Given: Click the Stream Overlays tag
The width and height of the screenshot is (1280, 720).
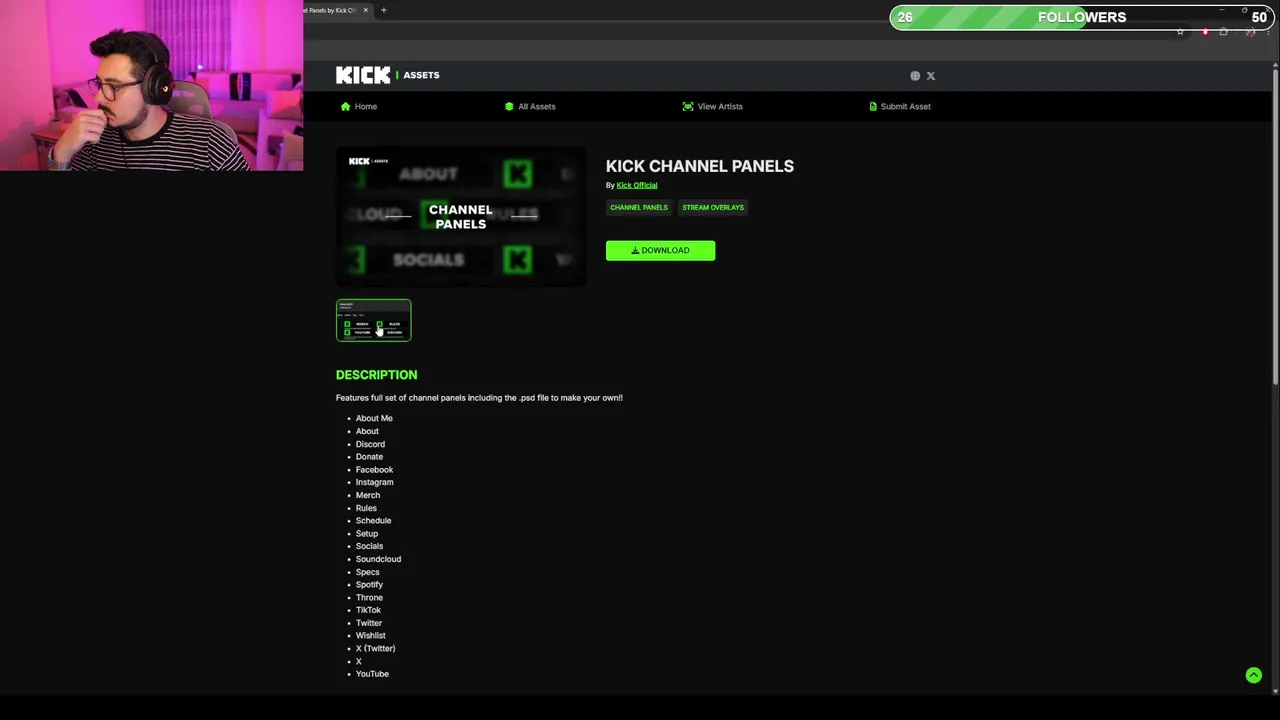Looking at the screenshot, I should [x=713, y=207].
